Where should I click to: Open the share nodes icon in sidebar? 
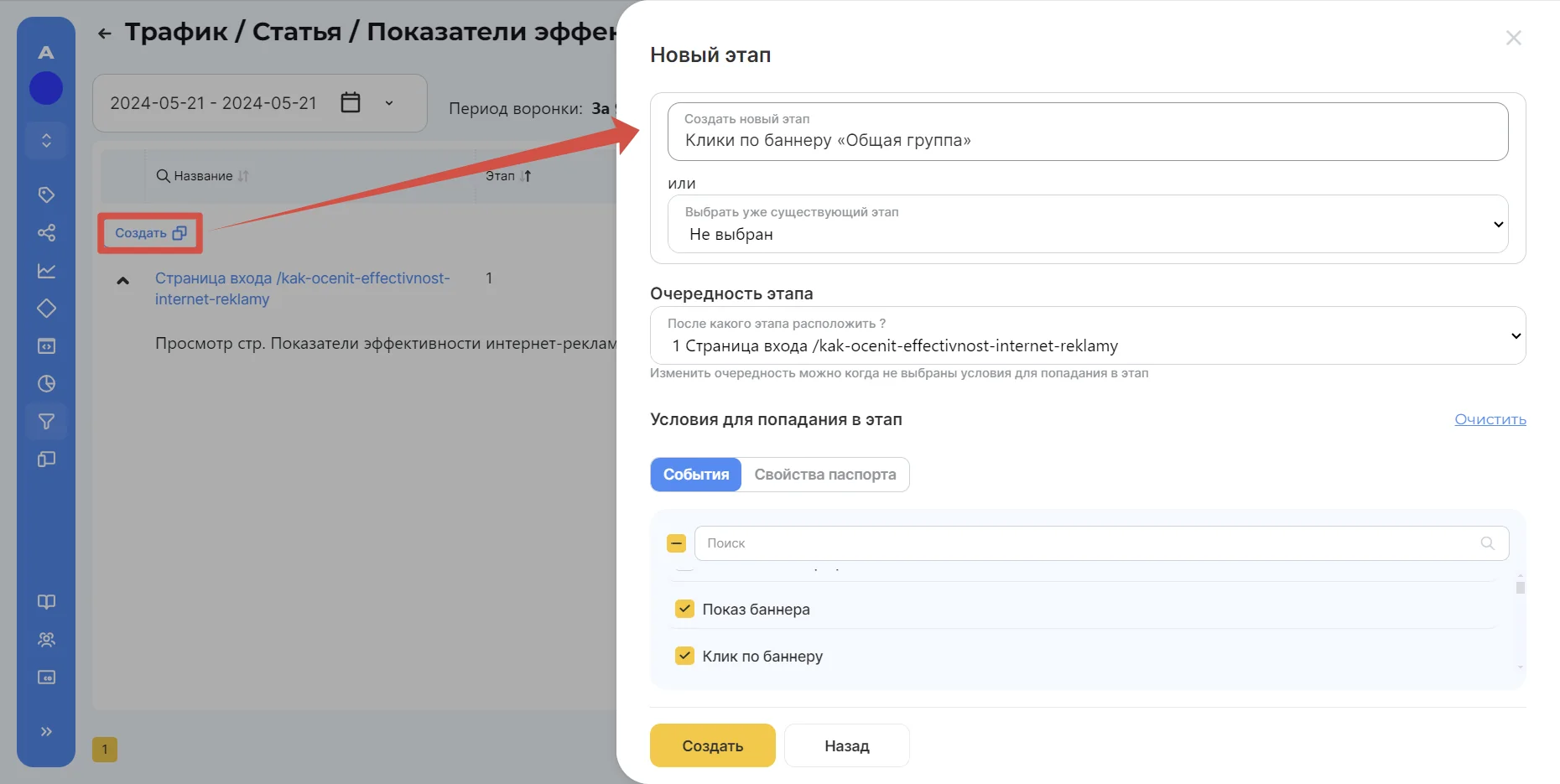click(46, 232)
